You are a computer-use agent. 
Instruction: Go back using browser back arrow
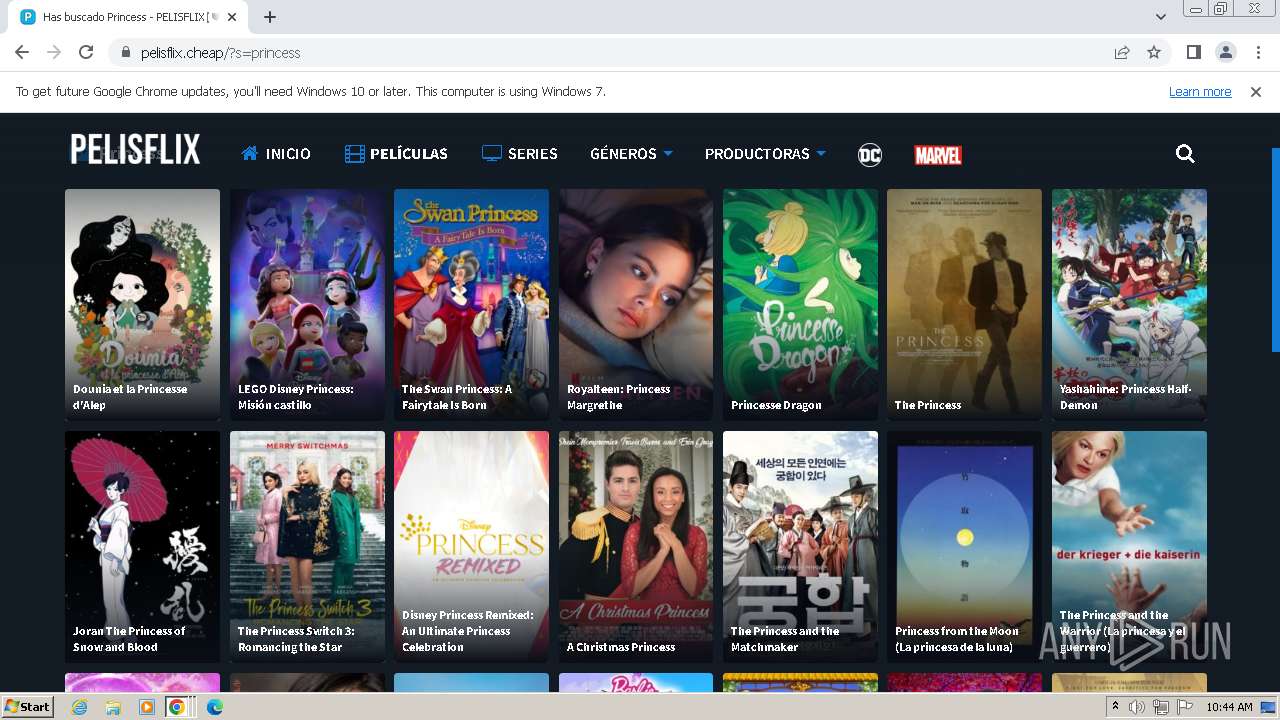[x=22, y=53]
